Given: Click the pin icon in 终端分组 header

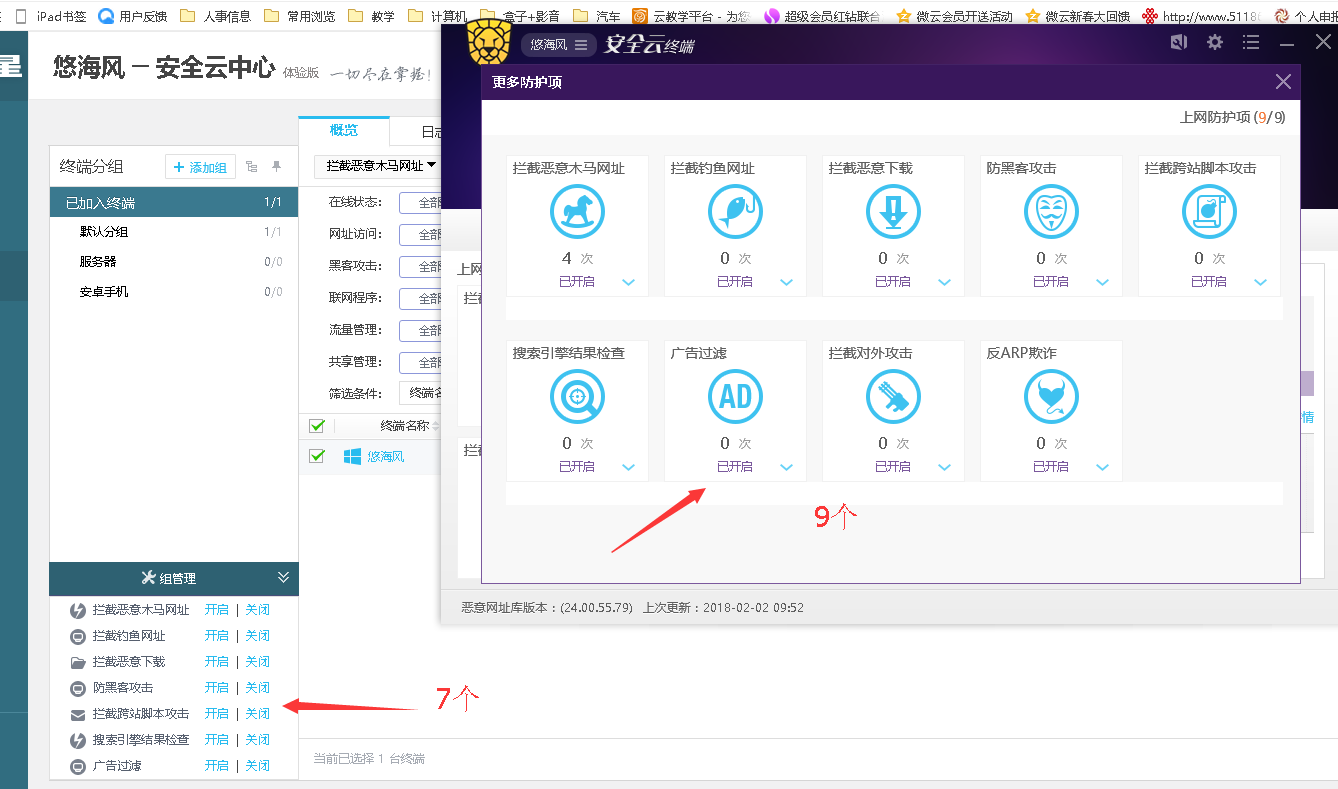Looking at the screenshot, I should click(x=277, y=167).
